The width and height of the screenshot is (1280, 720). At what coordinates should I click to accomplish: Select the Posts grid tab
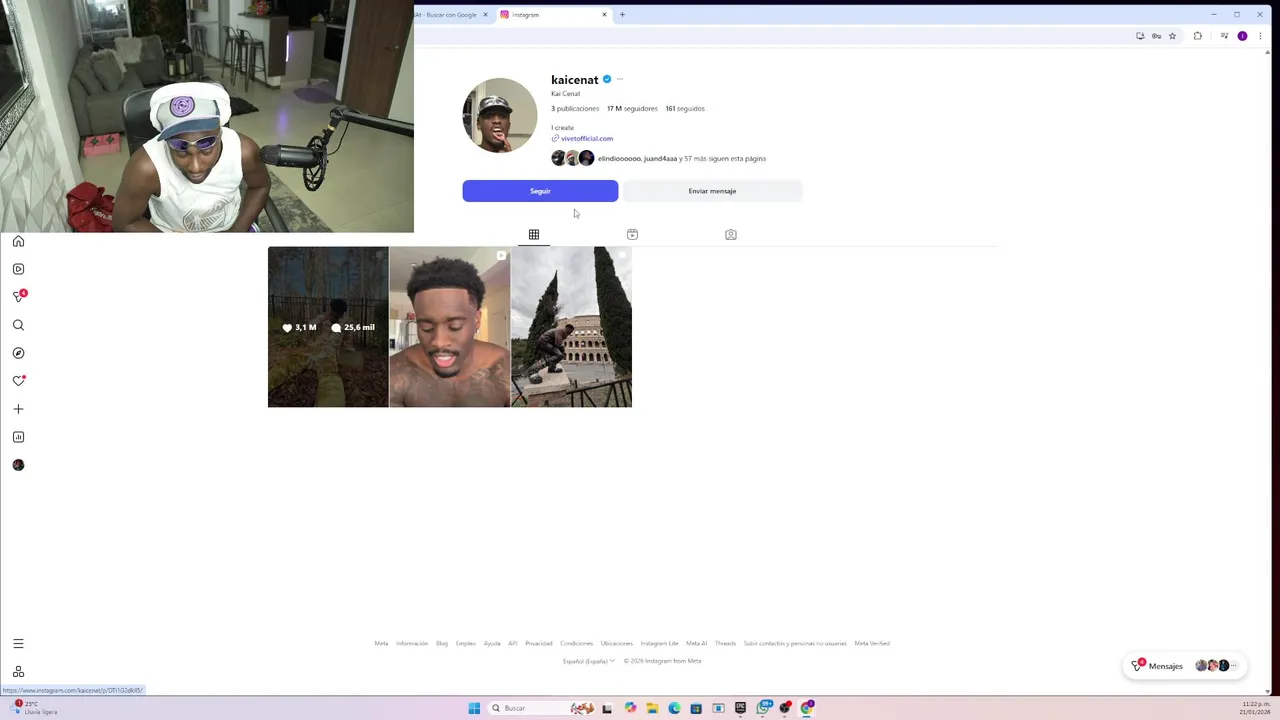[x=534, y=234]
